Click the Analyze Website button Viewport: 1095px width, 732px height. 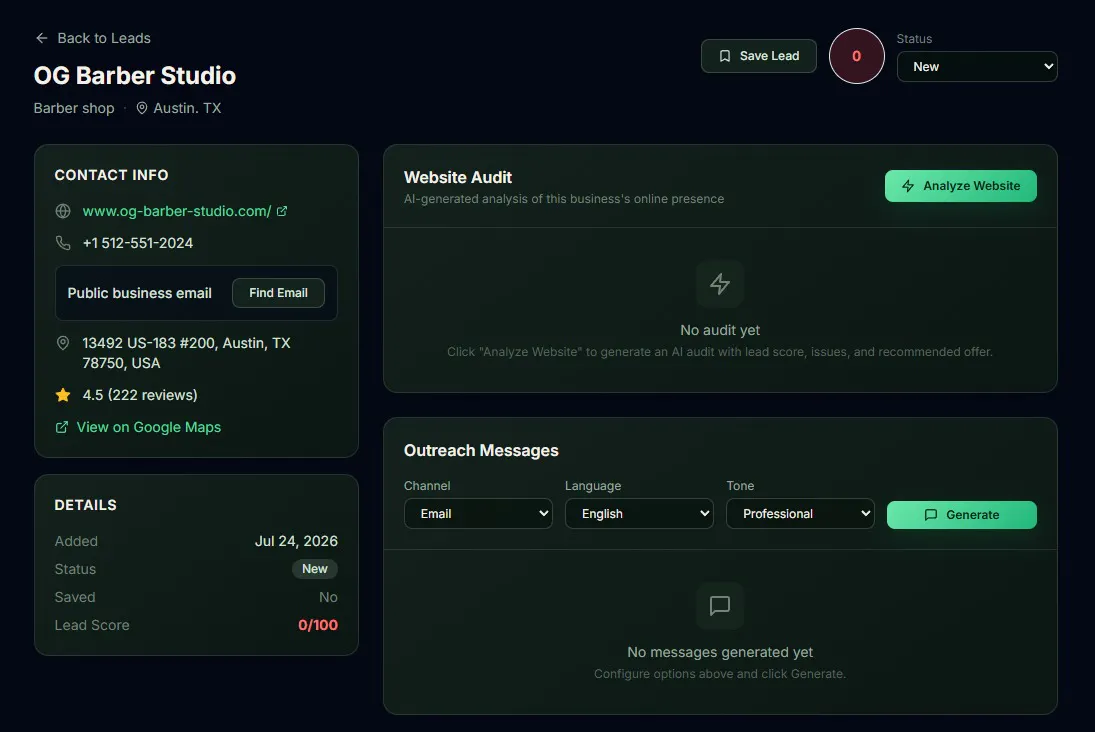[960, 186]
